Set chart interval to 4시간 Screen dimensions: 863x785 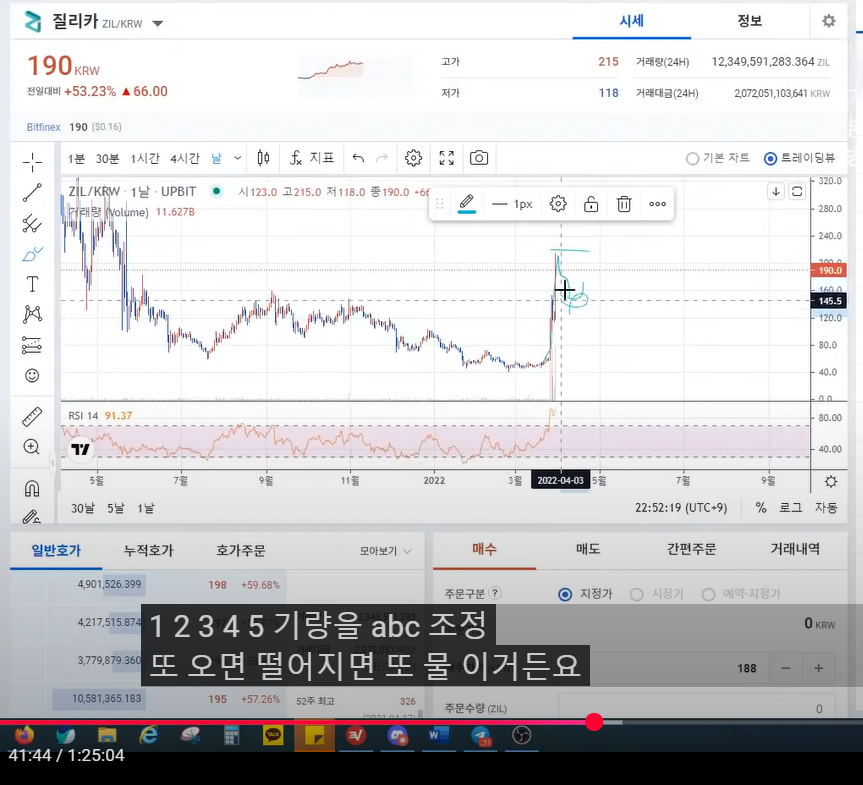point(184,159)
